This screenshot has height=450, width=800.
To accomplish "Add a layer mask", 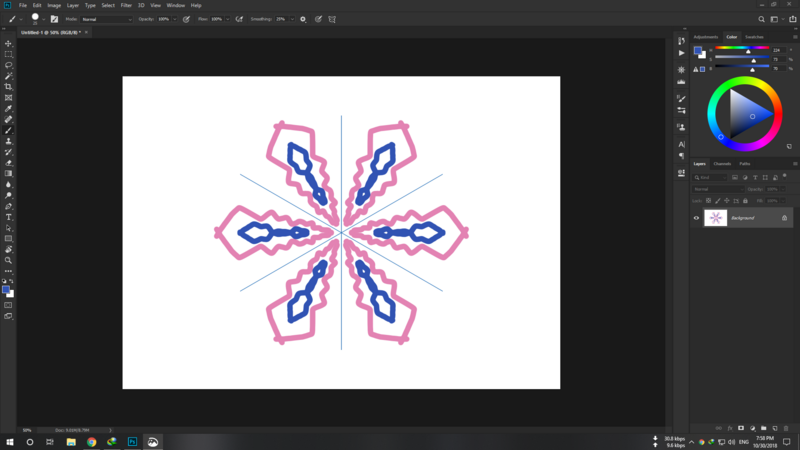I will 741,428.
